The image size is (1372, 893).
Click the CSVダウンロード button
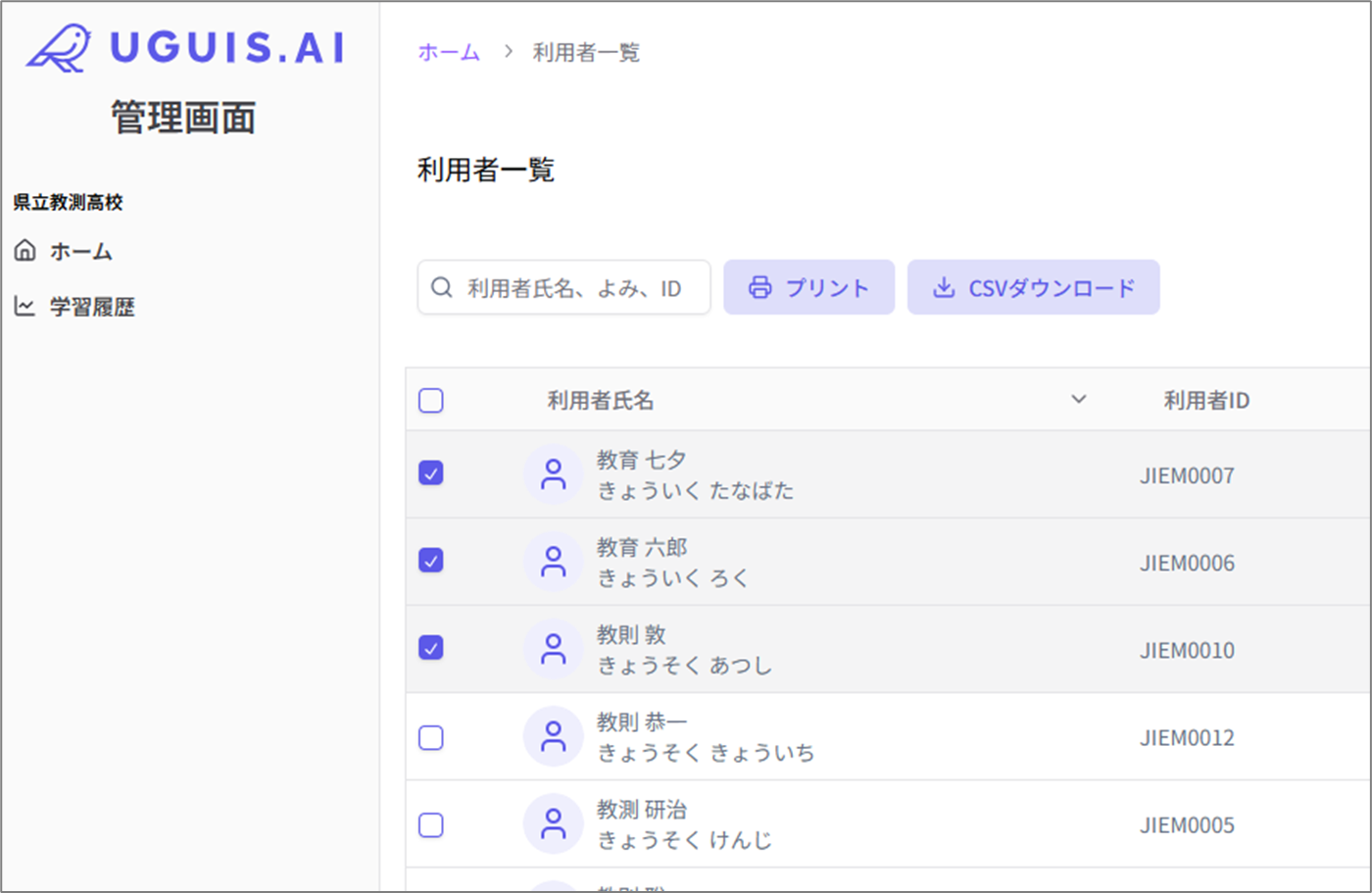(x=1033, y=287)
